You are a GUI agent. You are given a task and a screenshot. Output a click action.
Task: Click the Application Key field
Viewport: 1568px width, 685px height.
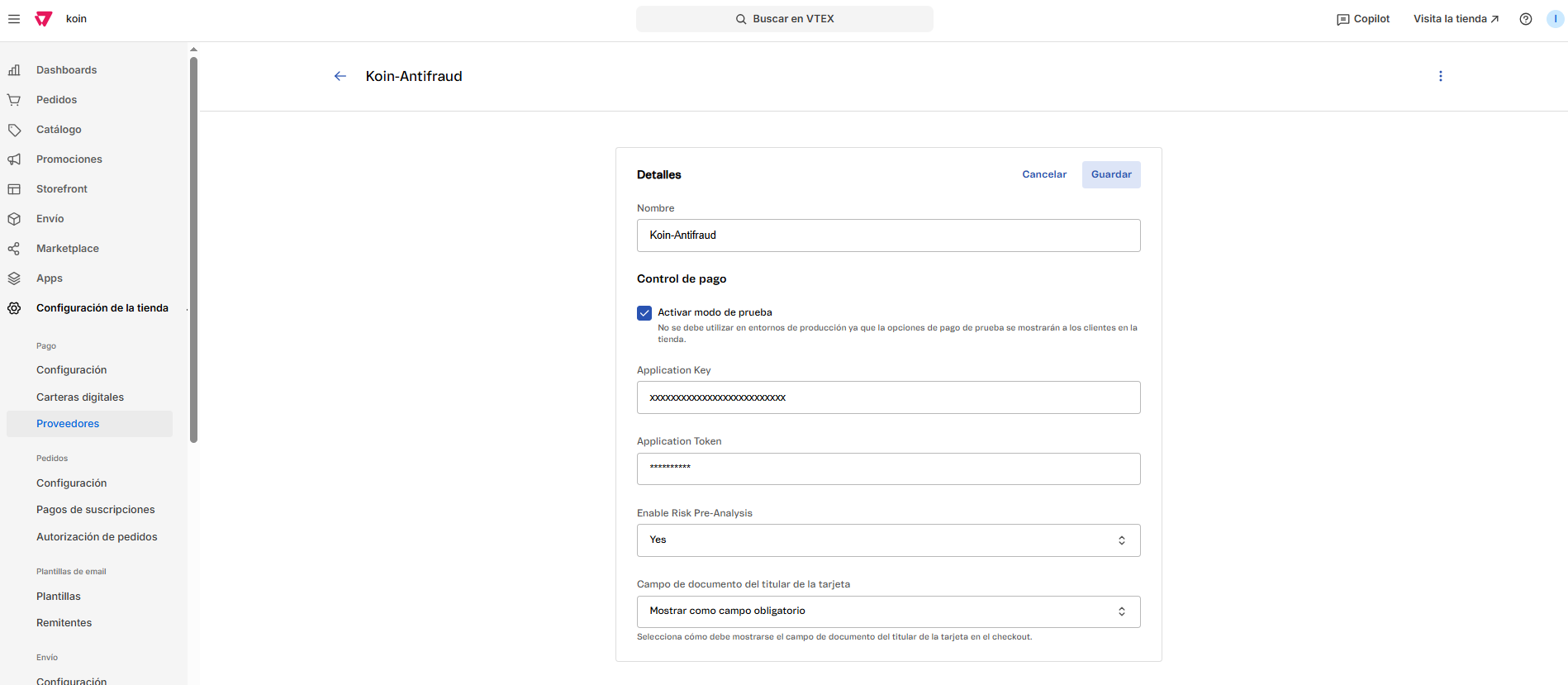click(x=889, y=397)
